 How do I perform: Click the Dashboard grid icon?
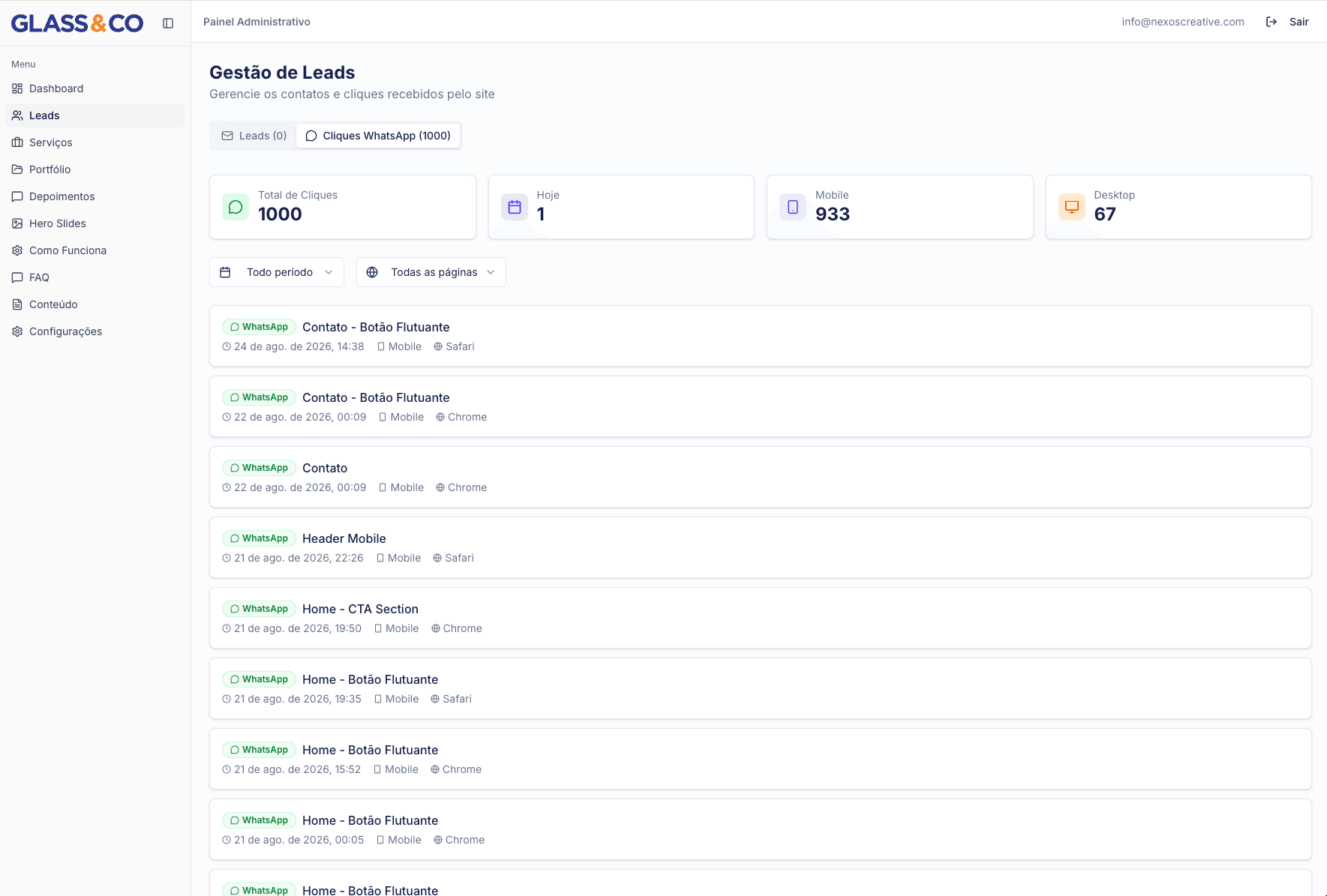17,88
